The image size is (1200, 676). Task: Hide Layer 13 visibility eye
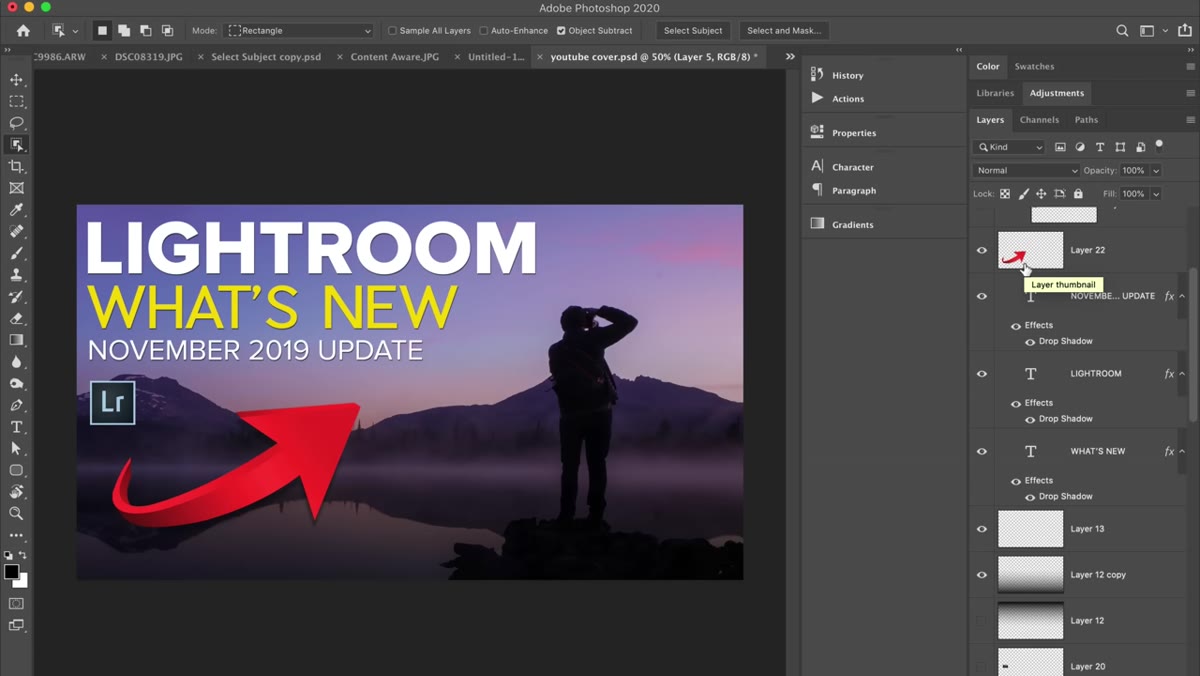981,529
